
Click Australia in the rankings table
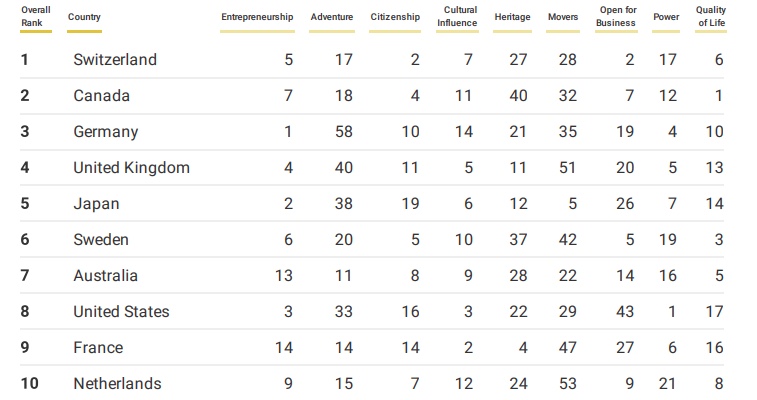coord(105,276)
